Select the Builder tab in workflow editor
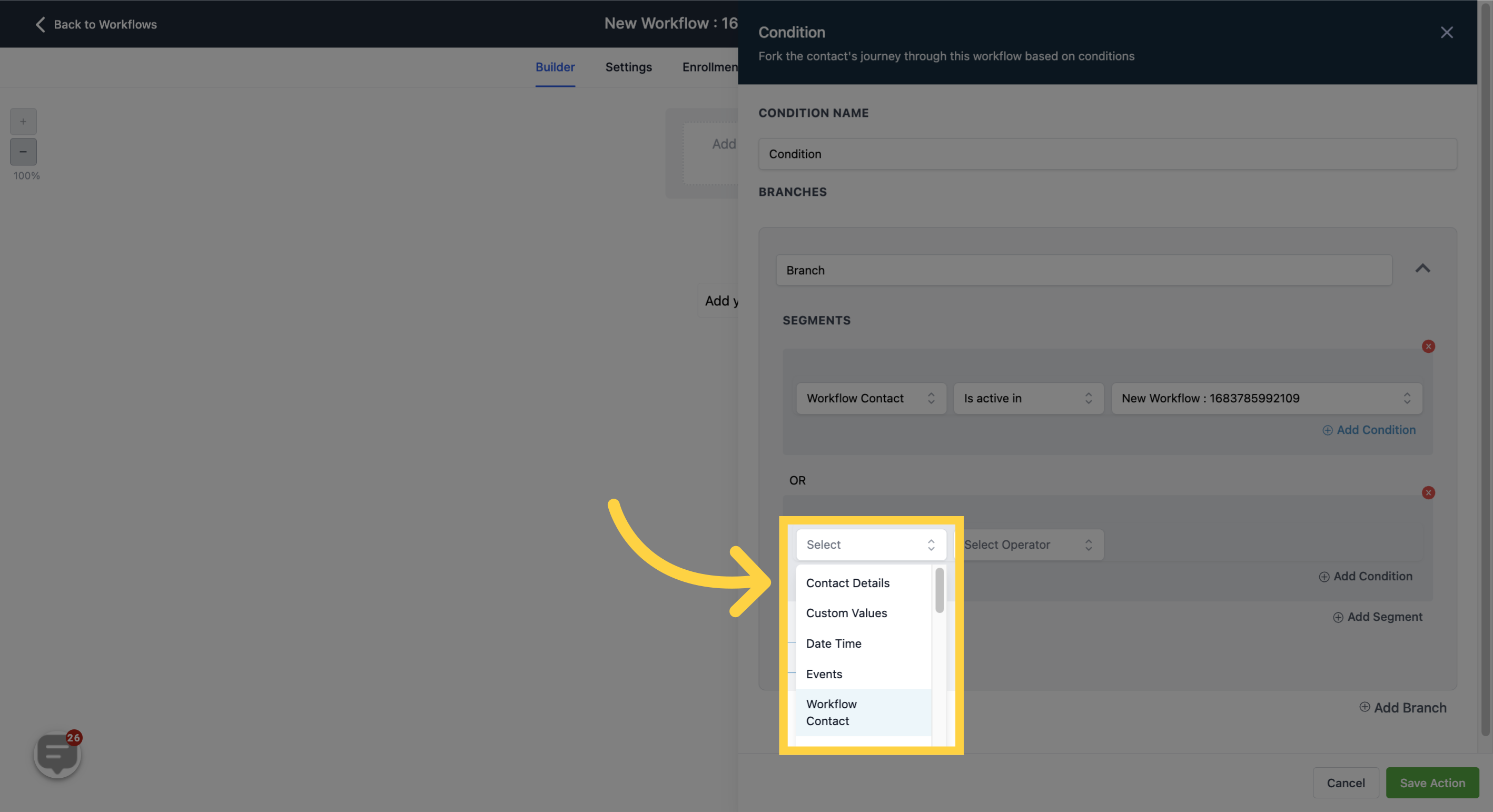 tap(554, 67)
